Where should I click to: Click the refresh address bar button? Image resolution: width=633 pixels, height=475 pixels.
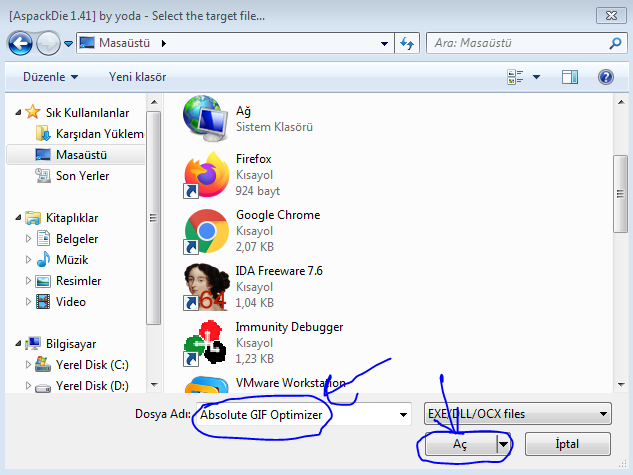[x=407, y=43]
